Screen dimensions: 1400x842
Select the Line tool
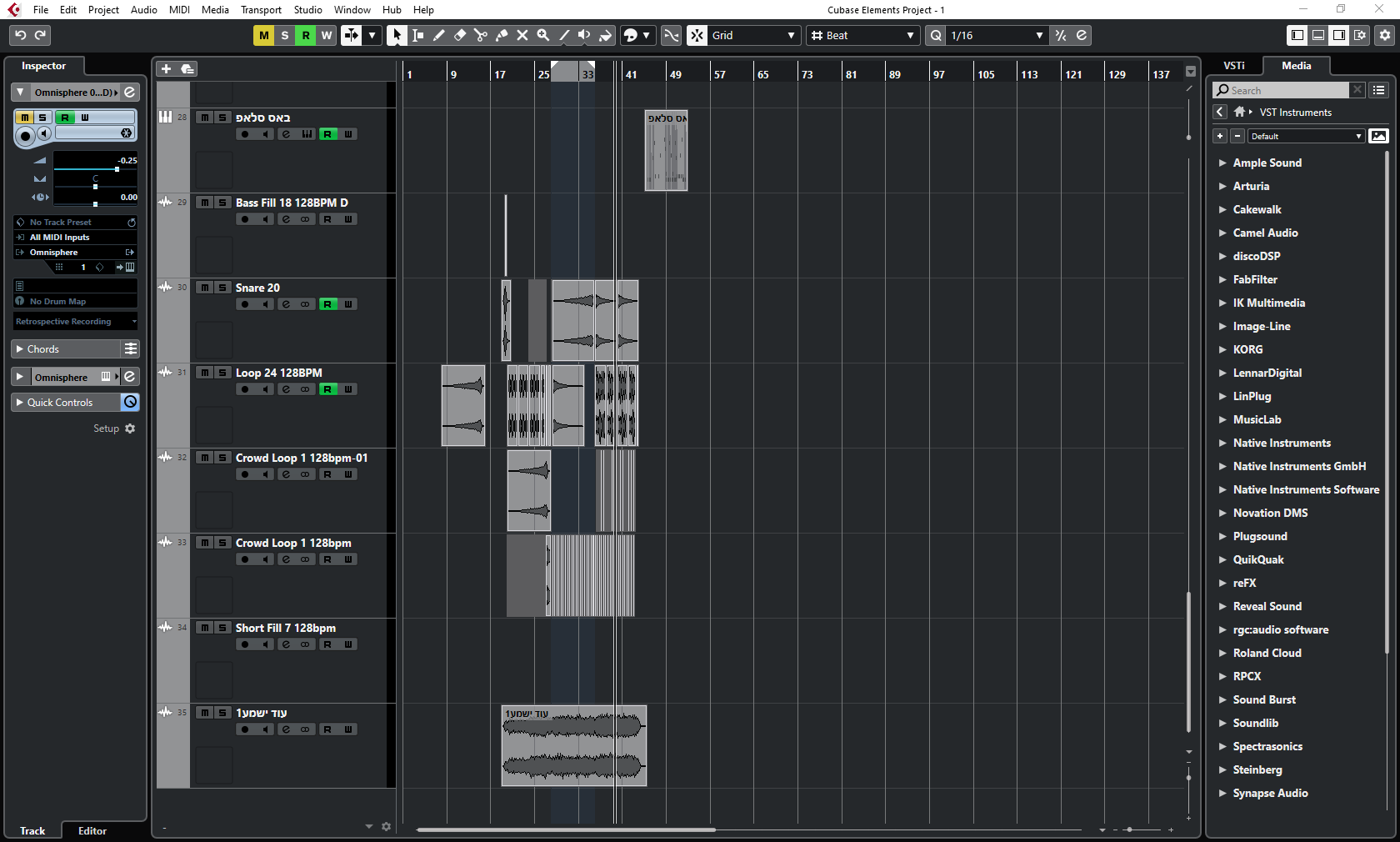(x=563, y=35)
